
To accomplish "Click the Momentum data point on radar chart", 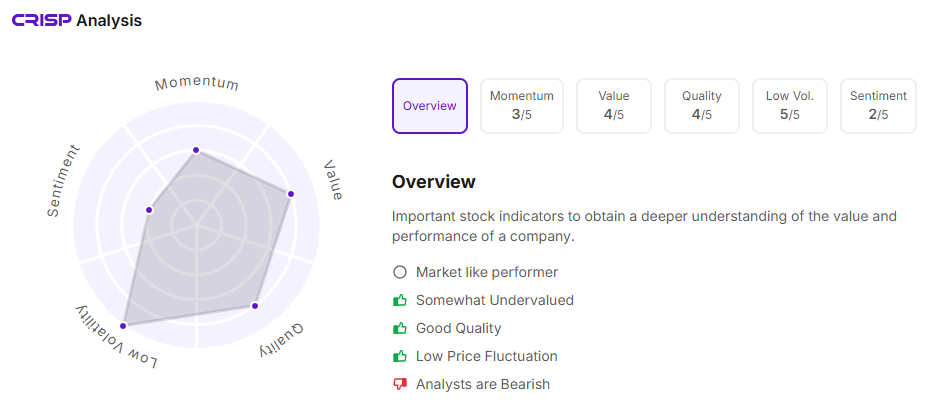I will pyautogui.click(x=196, y=150).
